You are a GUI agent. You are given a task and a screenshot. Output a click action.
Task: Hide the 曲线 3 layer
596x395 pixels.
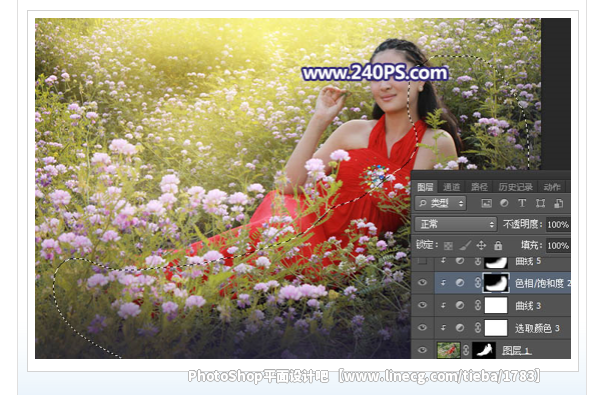coord(422,305)
